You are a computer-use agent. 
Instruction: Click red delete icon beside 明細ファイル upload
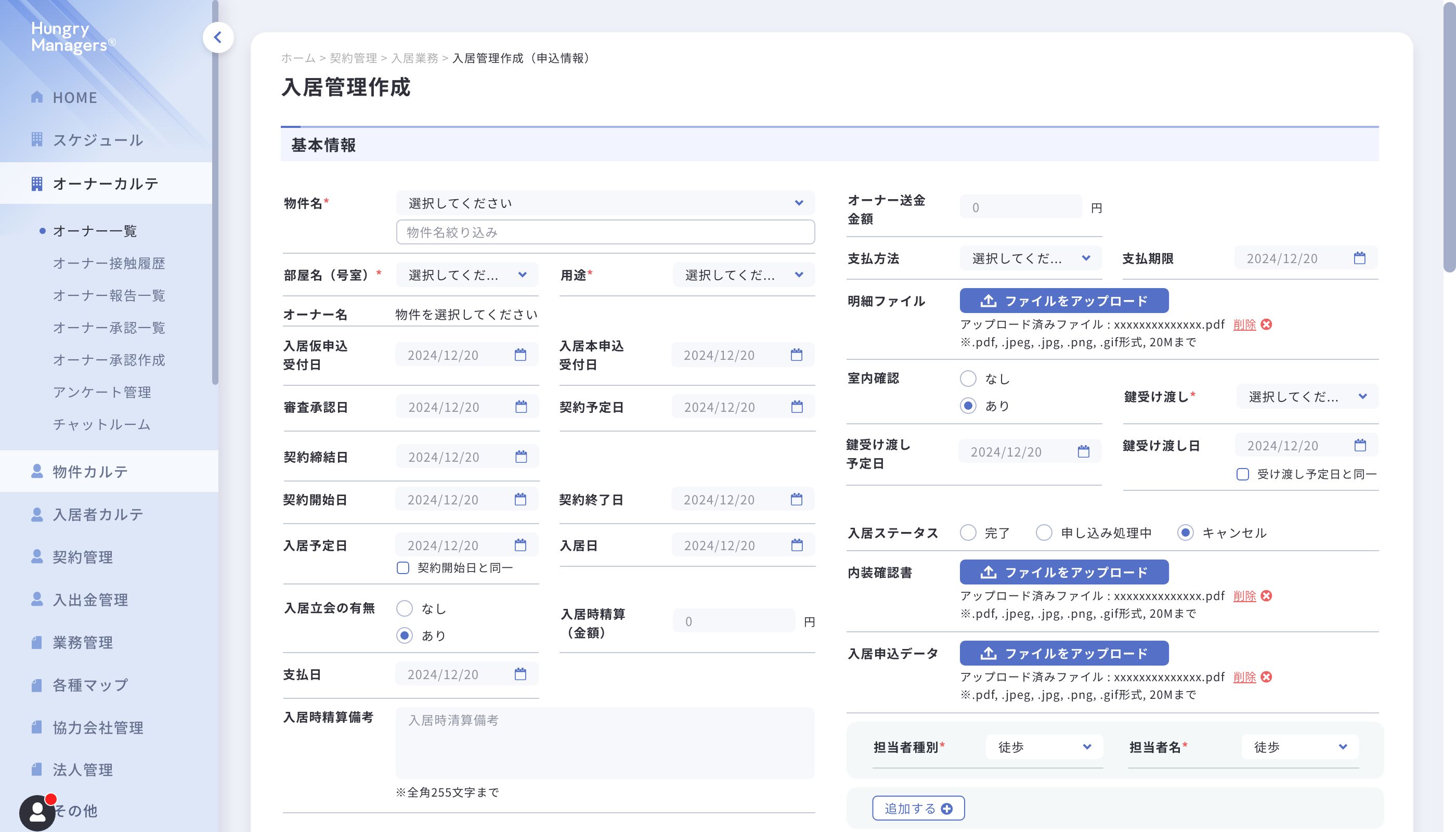point(1266,324)
